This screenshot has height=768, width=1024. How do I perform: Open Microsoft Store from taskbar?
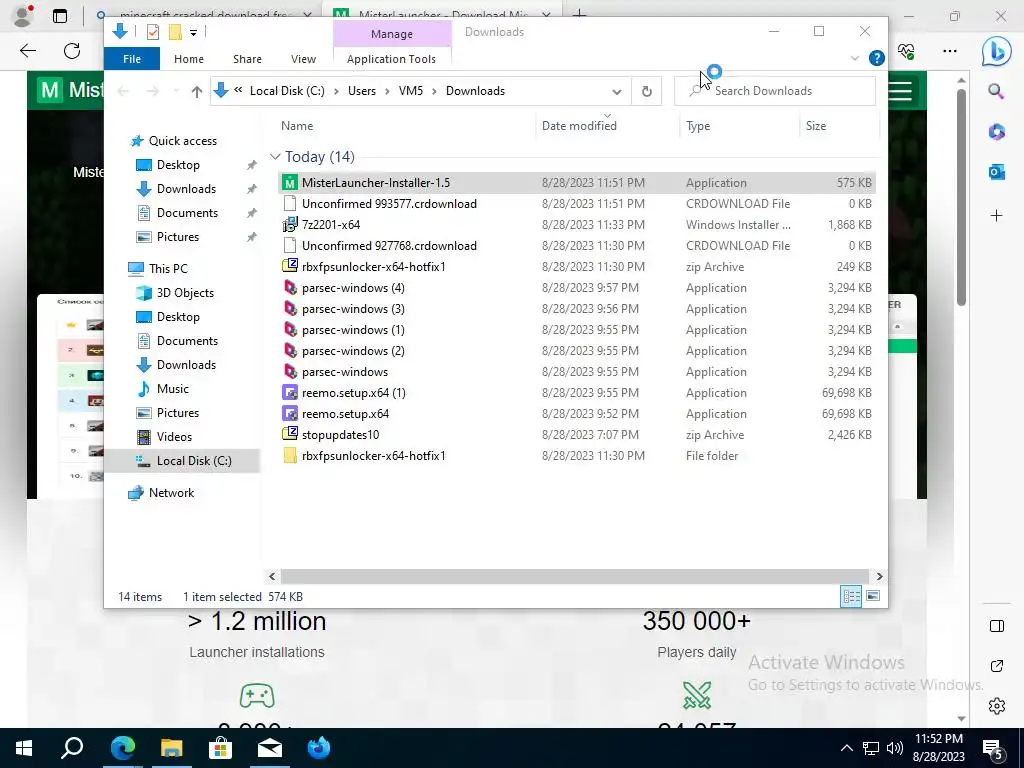221,748
